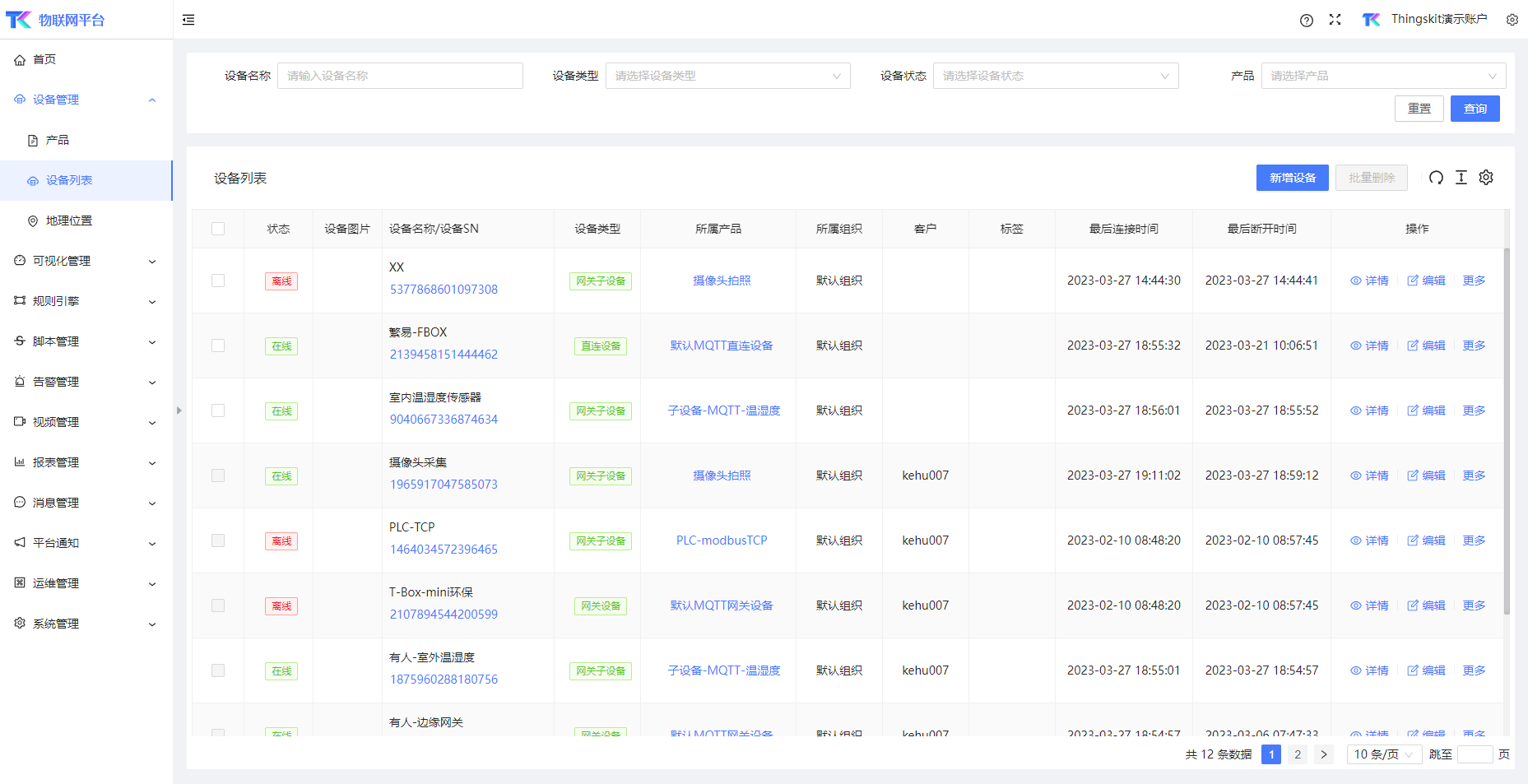Viewport: 1528px width, 784px height.
Task: Go to 首页 menu item
Action: [x=86, y=60]
